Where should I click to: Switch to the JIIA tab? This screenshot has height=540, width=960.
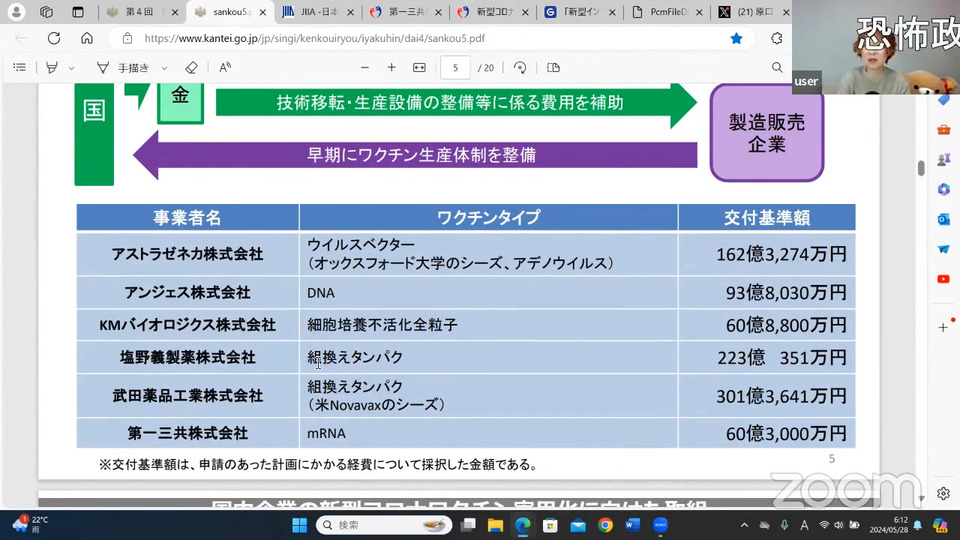317,12
